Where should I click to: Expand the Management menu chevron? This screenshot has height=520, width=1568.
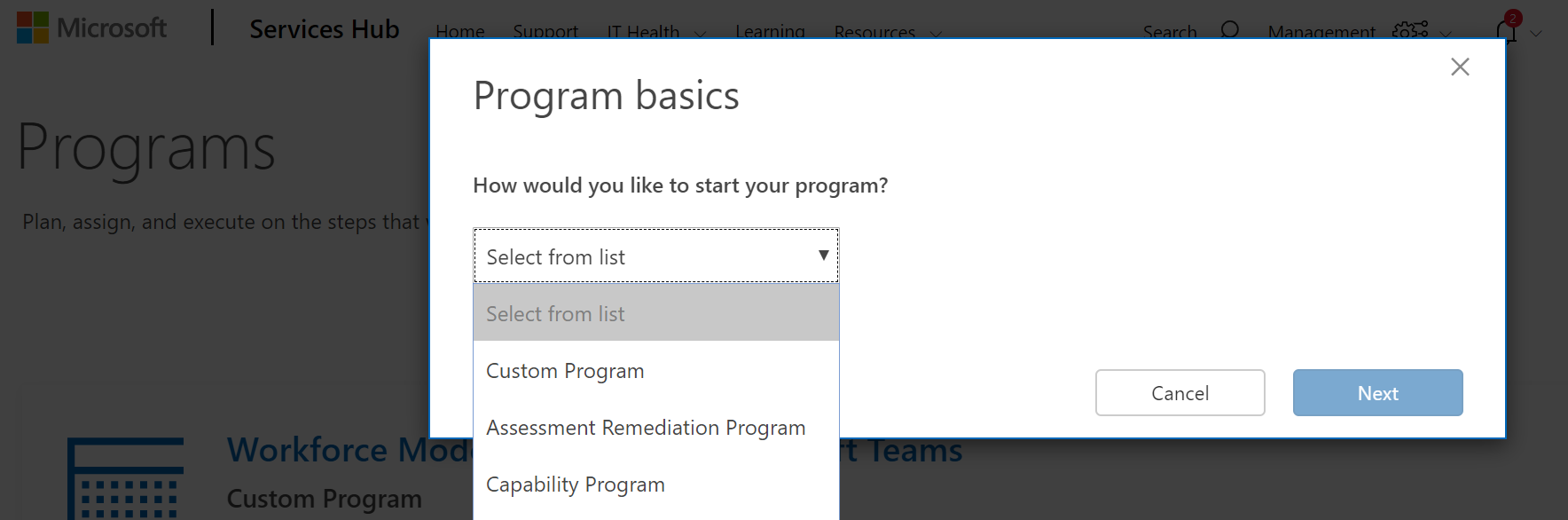1446,34
